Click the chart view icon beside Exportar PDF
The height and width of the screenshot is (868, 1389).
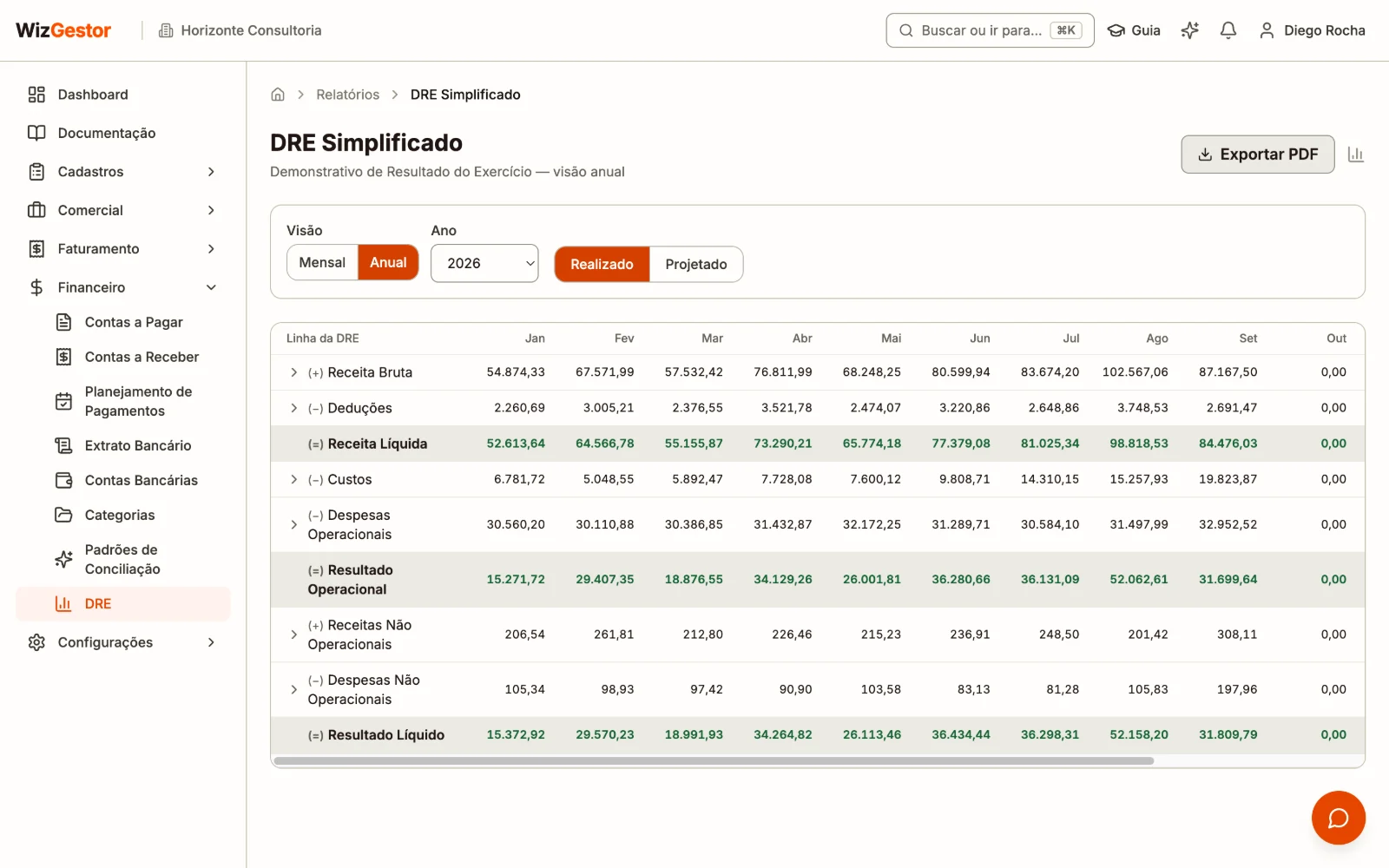(1356, 155)
